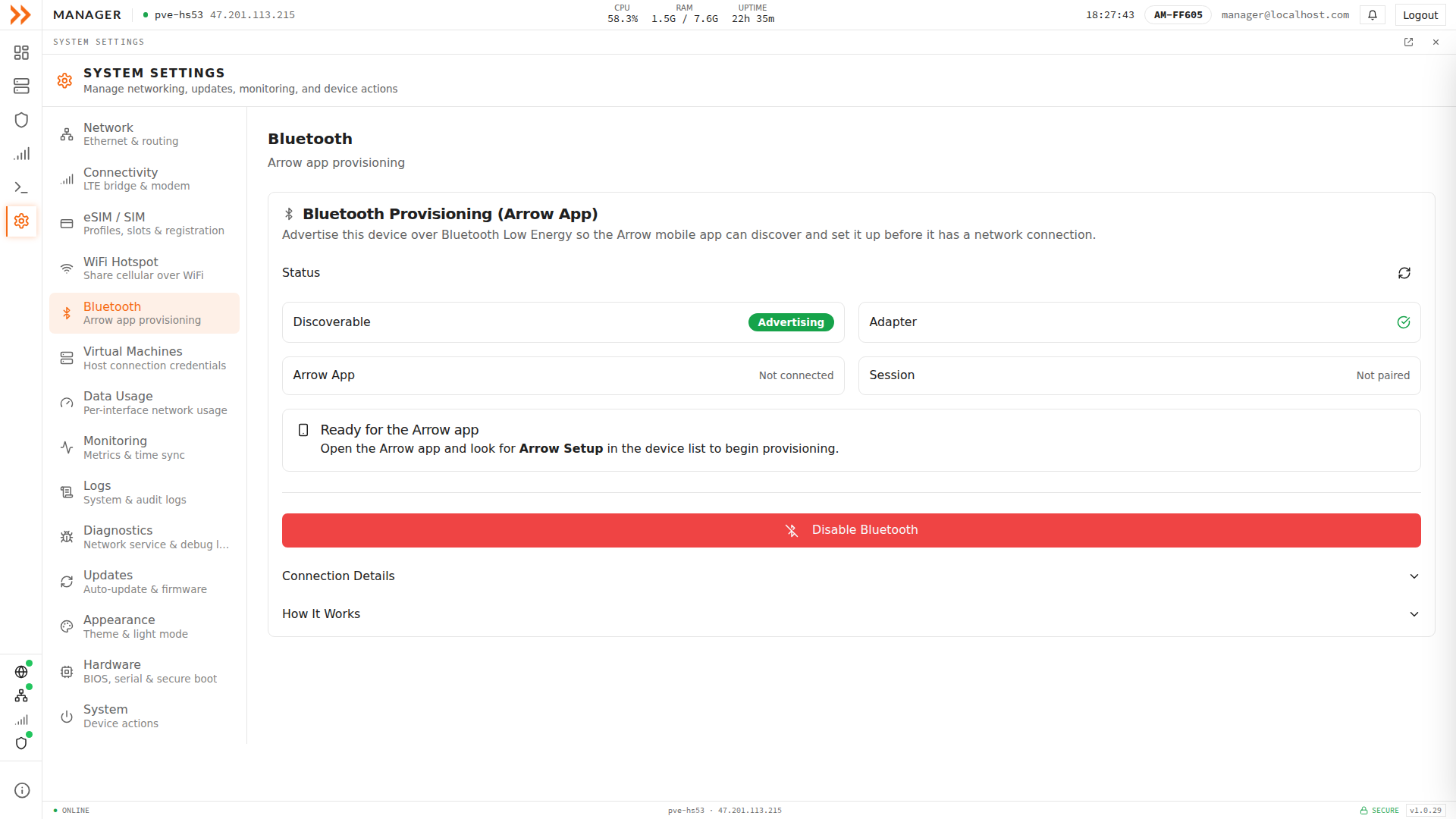Open Hardware settings

click(144, 671)
